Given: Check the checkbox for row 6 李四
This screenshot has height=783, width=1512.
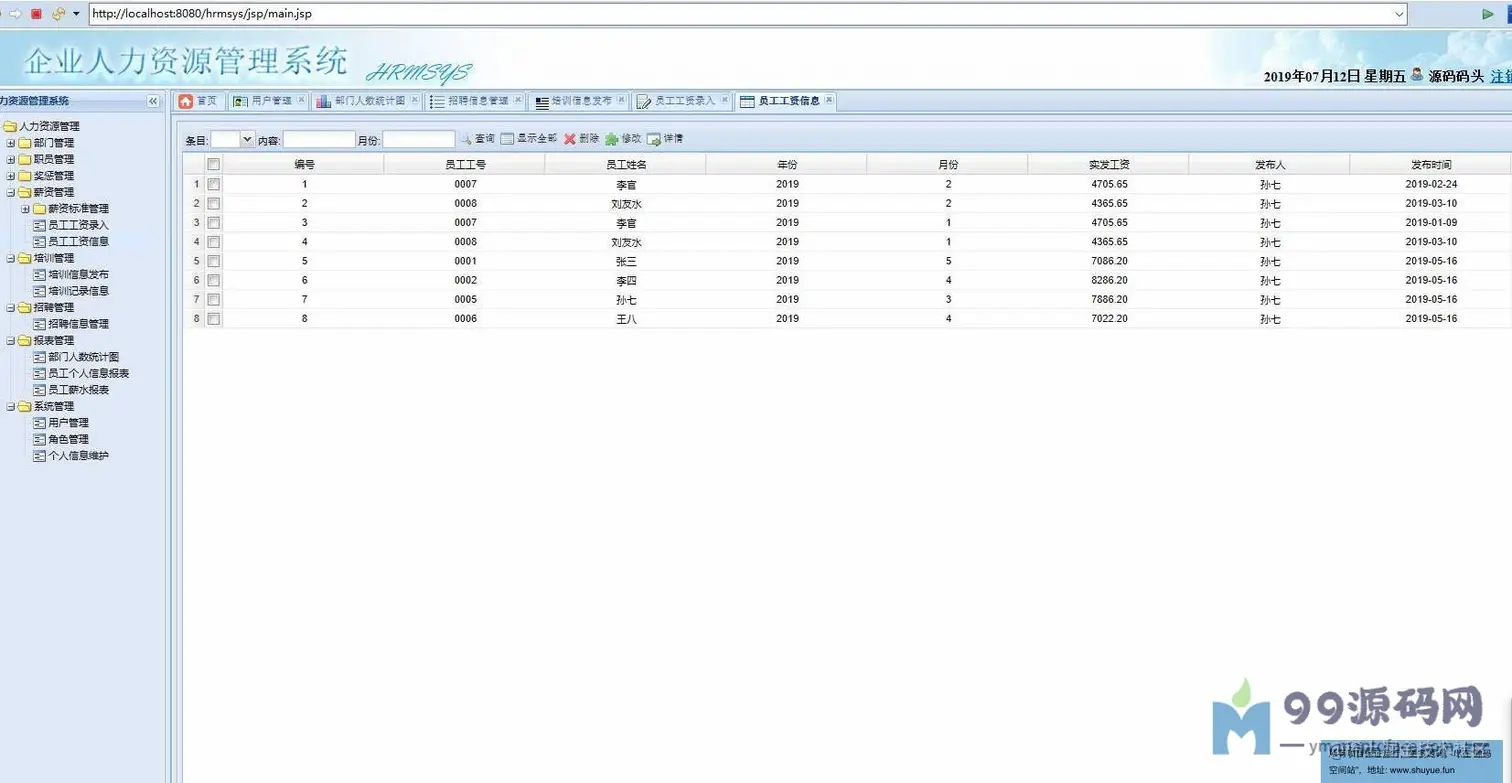Looking at the screenshot, I should [213, 280].
